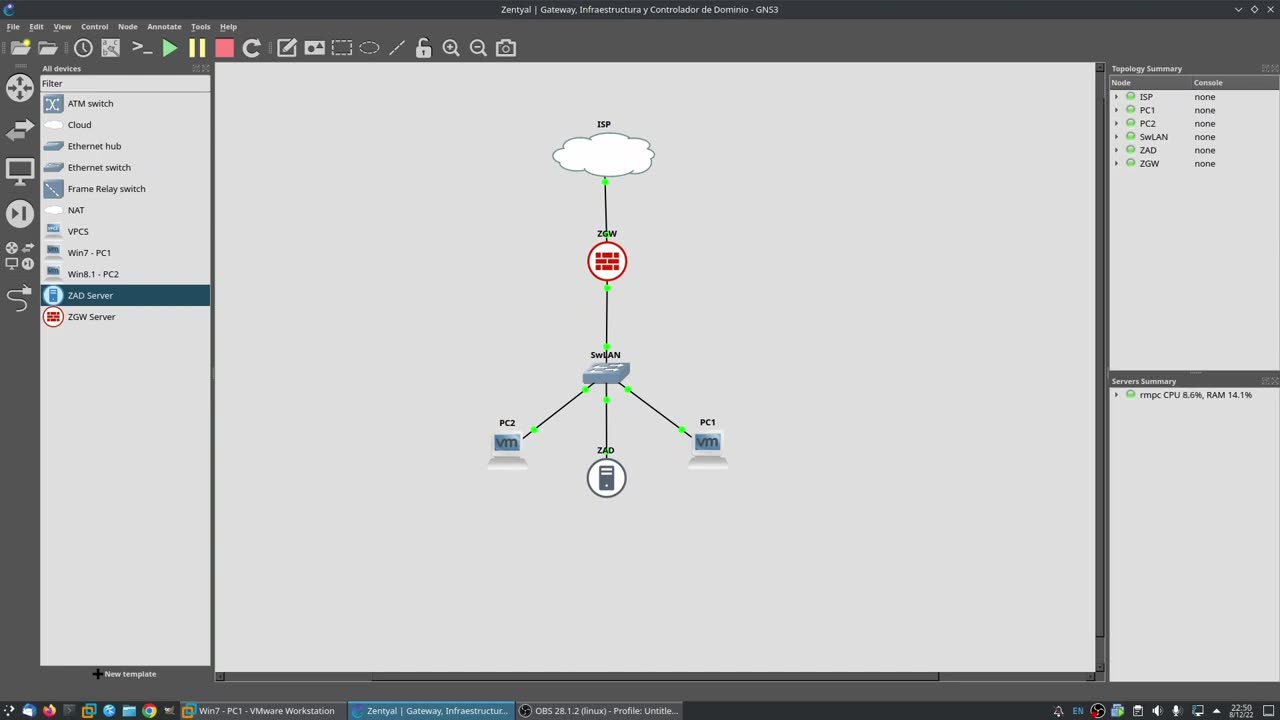Viewport: 1280px width, 720px height.
Task: Click the New template button
Action: (x=125, y=674)
